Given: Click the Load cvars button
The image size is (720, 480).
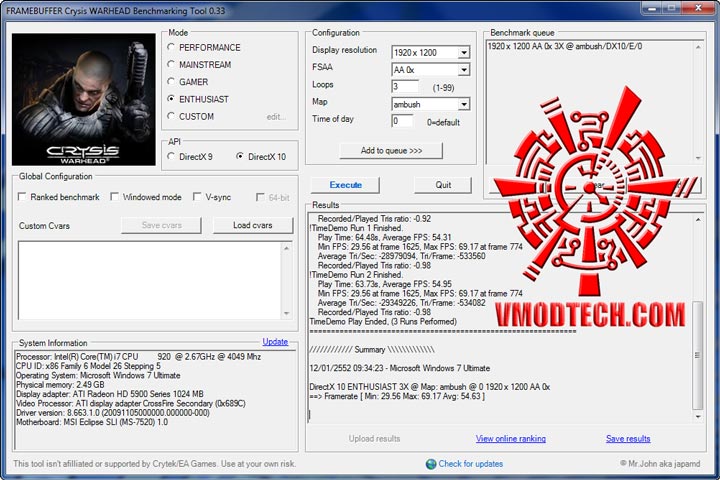Looking at the screenshot, I should [253, 226].
